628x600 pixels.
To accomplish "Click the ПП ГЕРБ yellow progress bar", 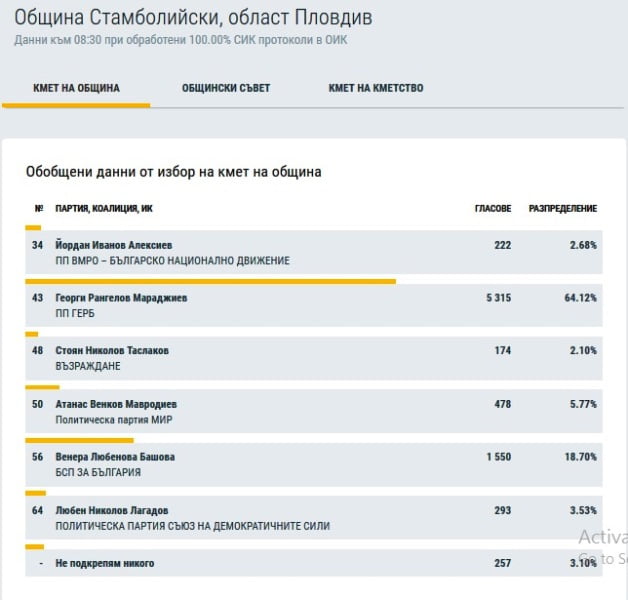I will pyautogui.click(x=211, y=282).
